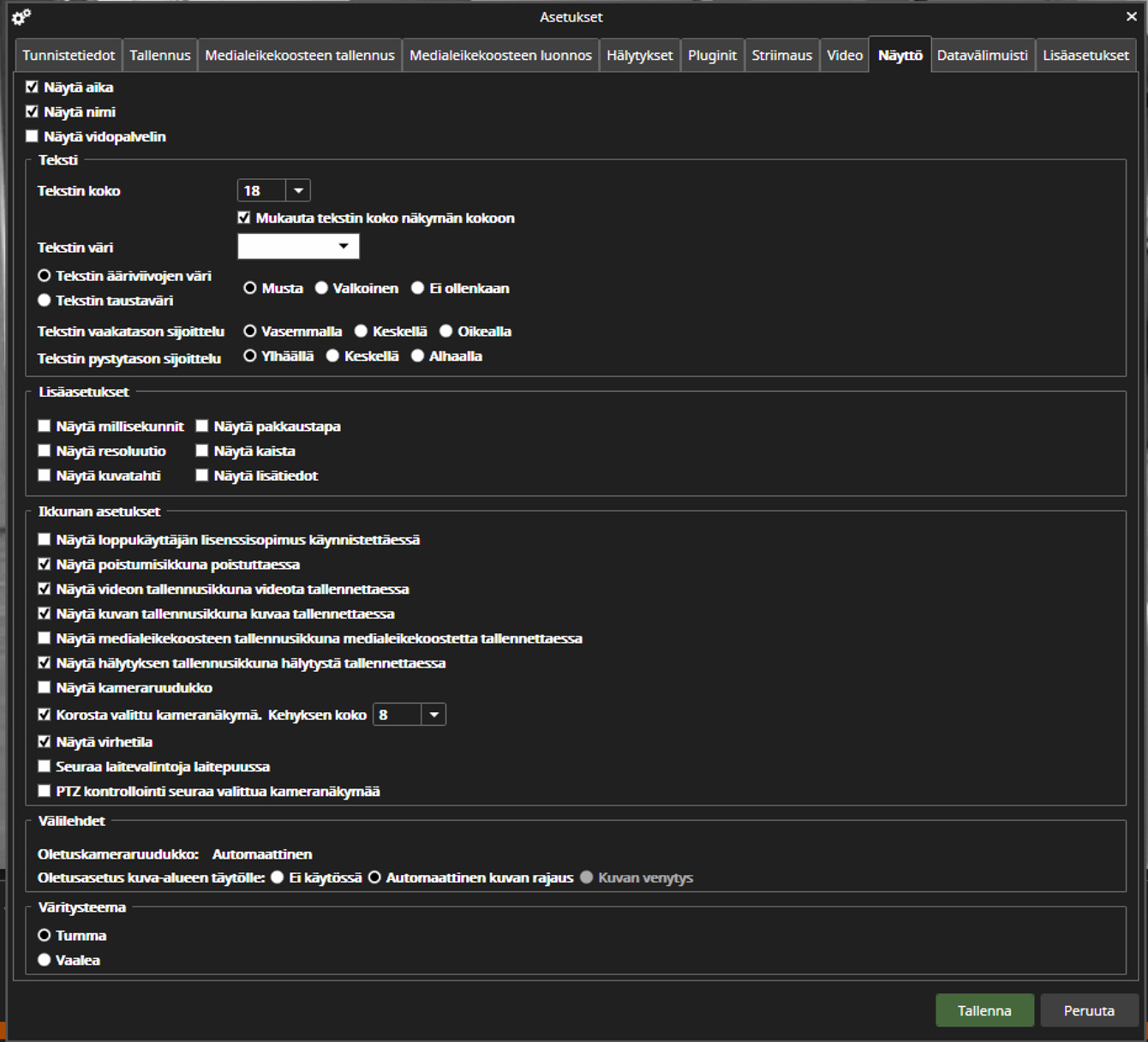Toggle Näytä millisekunnit on
1148x1042 pixels.
pos(44,425)
